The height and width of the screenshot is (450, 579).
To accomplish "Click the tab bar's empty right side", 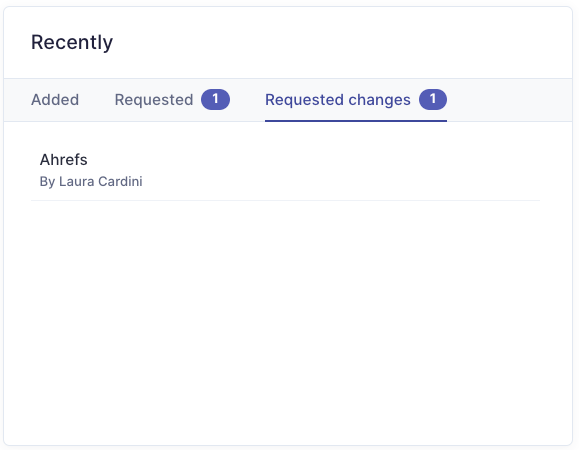I will 510,100.
